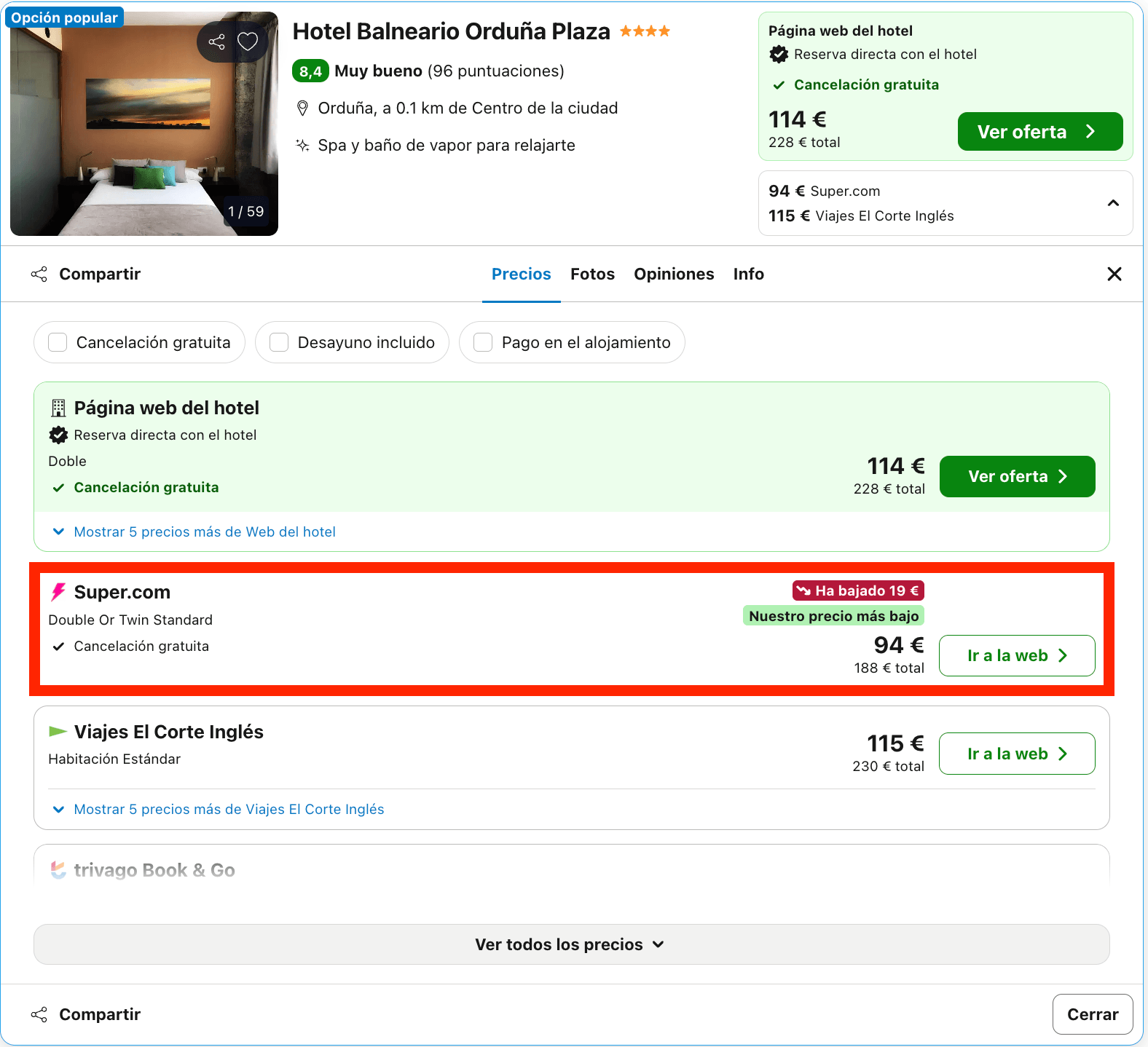The width and height of the screenshot is (1148, 1047).
Task: Click the Ha bajado 19 € price drop badge
Action: (858, 590)
